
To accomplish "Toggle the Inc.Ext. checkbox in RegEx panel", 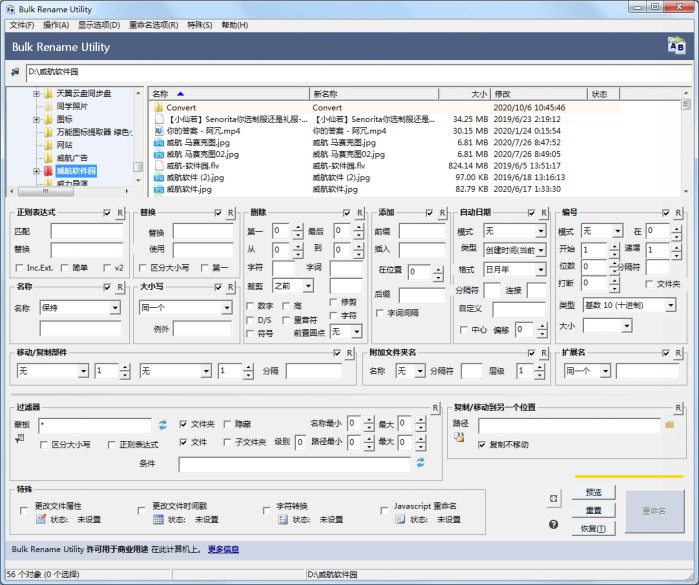I will (19, 268).
